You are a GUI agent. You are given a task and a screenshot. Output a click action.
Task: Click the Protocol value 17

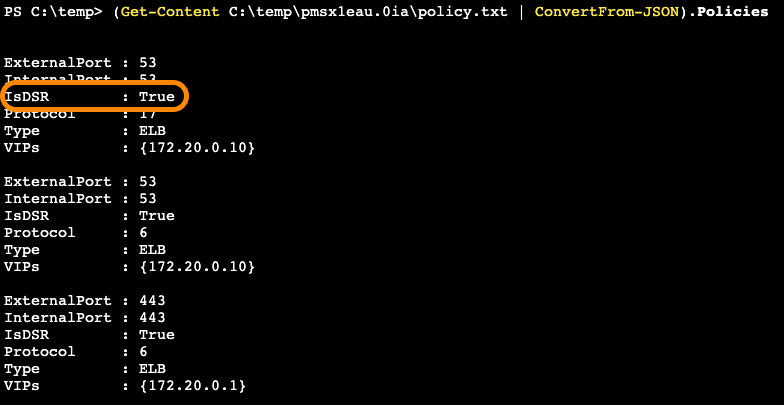[147, 114]
